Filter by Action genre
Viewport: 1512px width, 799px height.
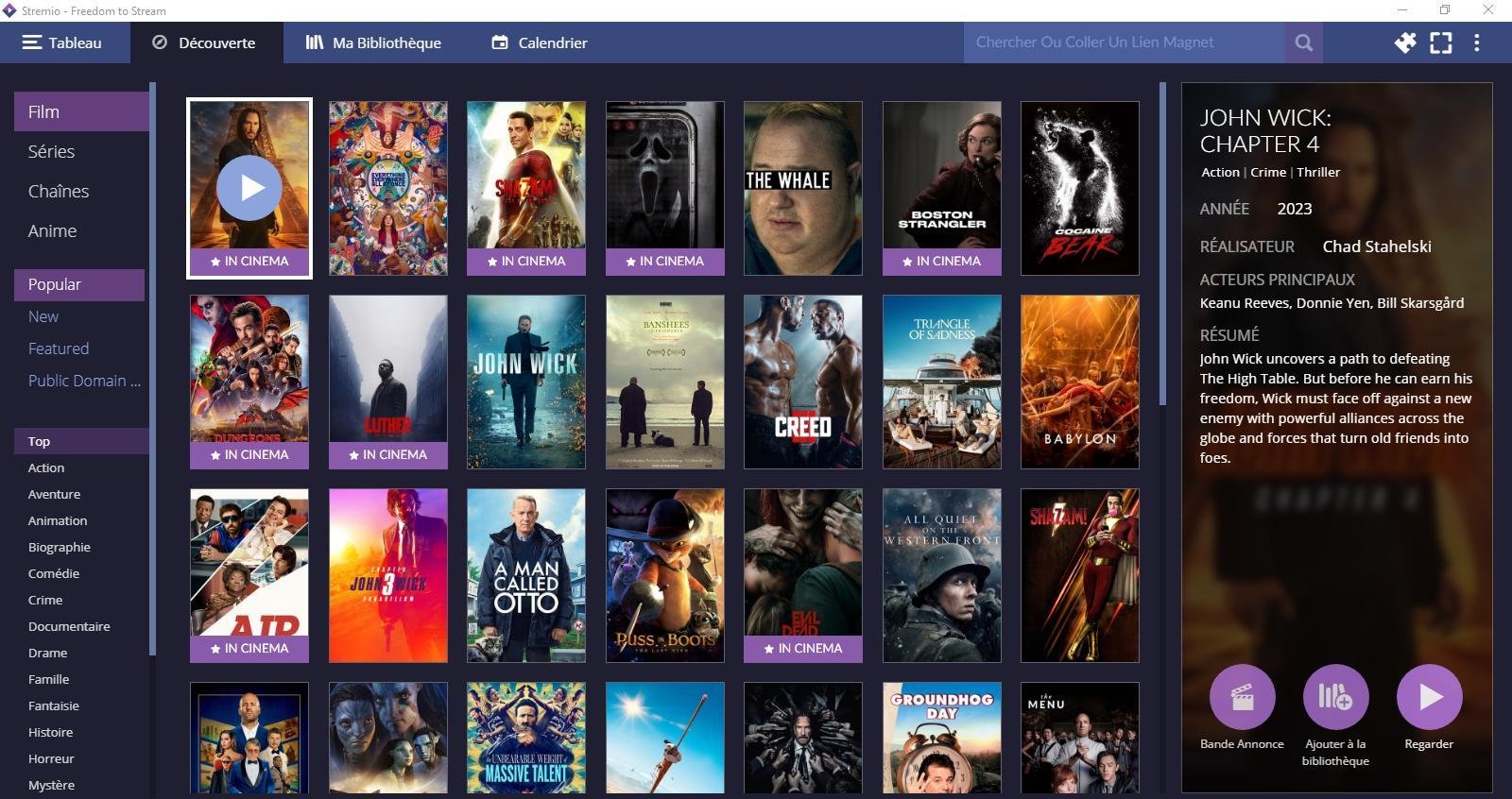tap(81, 467)
